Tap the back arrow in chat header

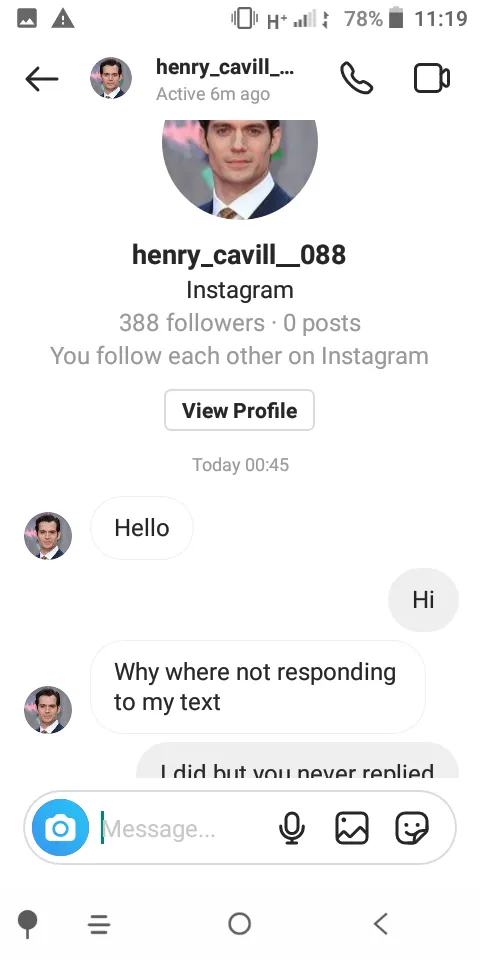pyautogui.click(x=42, y=79)
